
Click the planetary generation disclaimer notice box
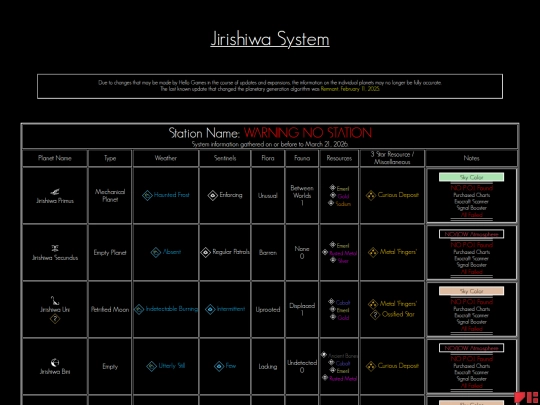(x=270, y=86)
